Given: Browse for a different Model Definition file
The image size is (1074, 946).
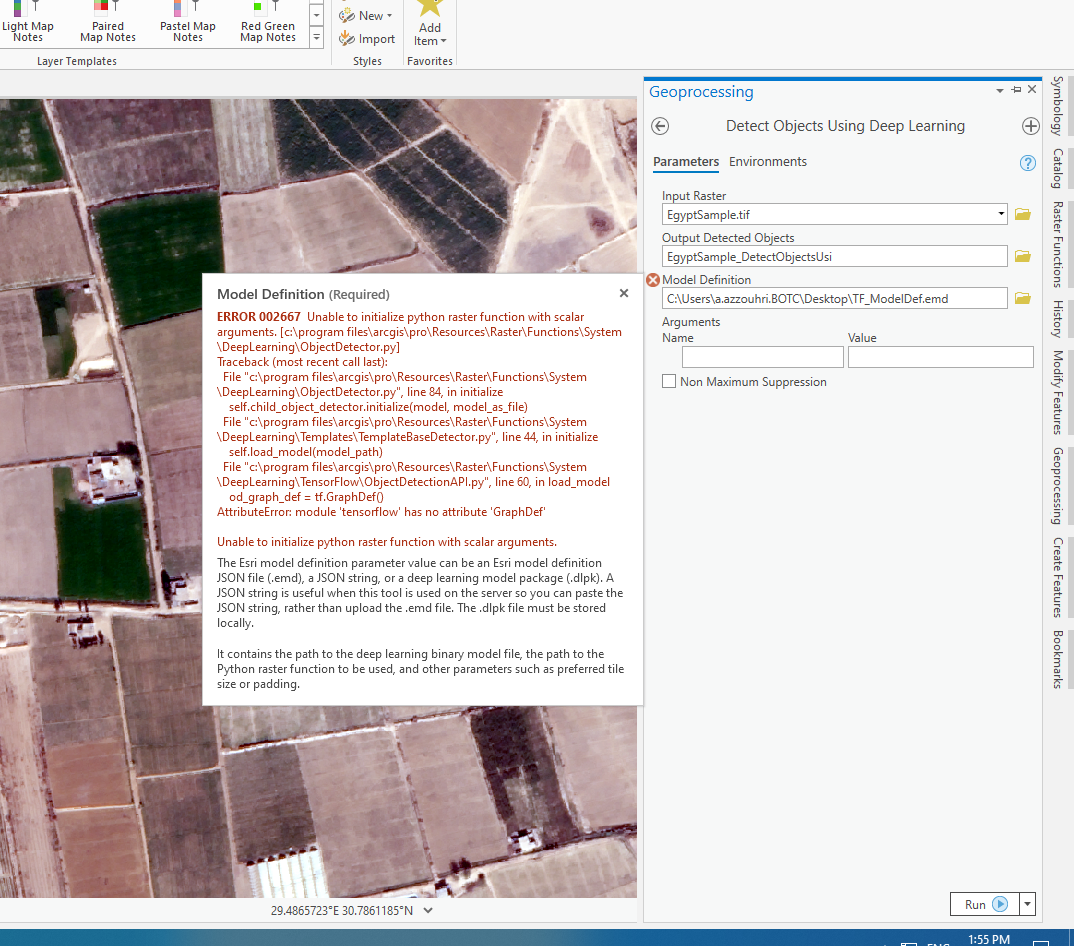Looking at the screenshot, I should pyautogui.click(x=1022, y=297).
